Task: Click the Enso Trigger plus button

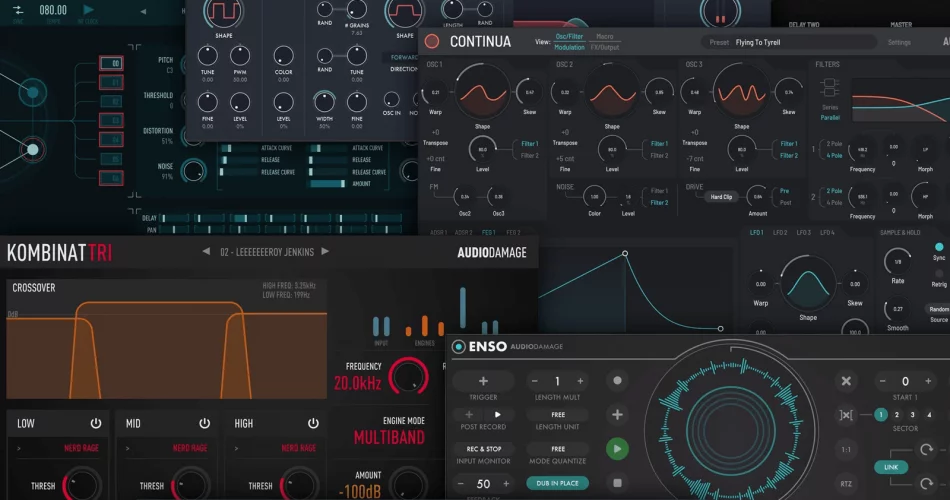Action: [x=483, y=381]
